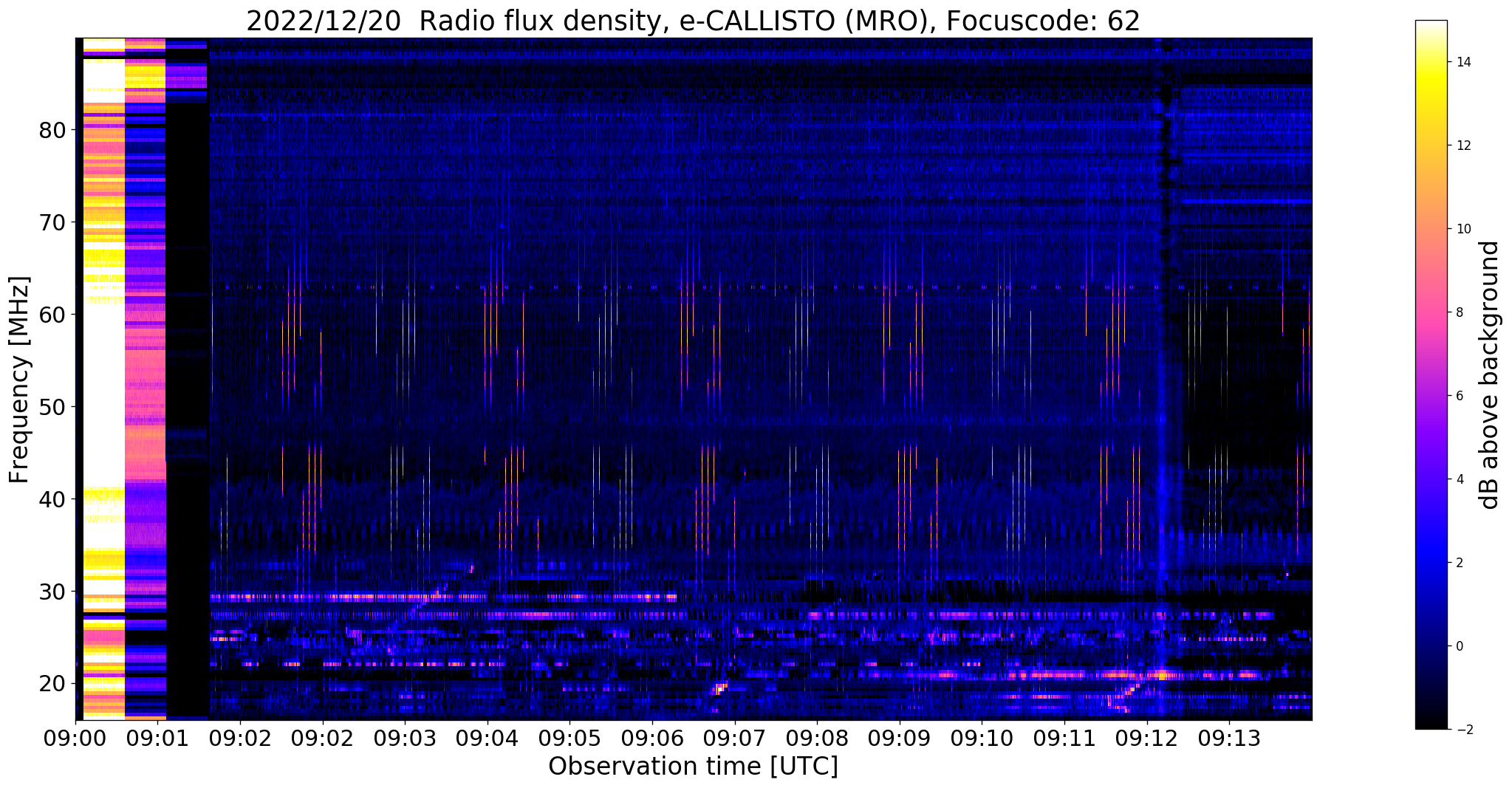Click the 'Frequency [MHz]' axis label
1512x788 pixels.
point(20,380)
